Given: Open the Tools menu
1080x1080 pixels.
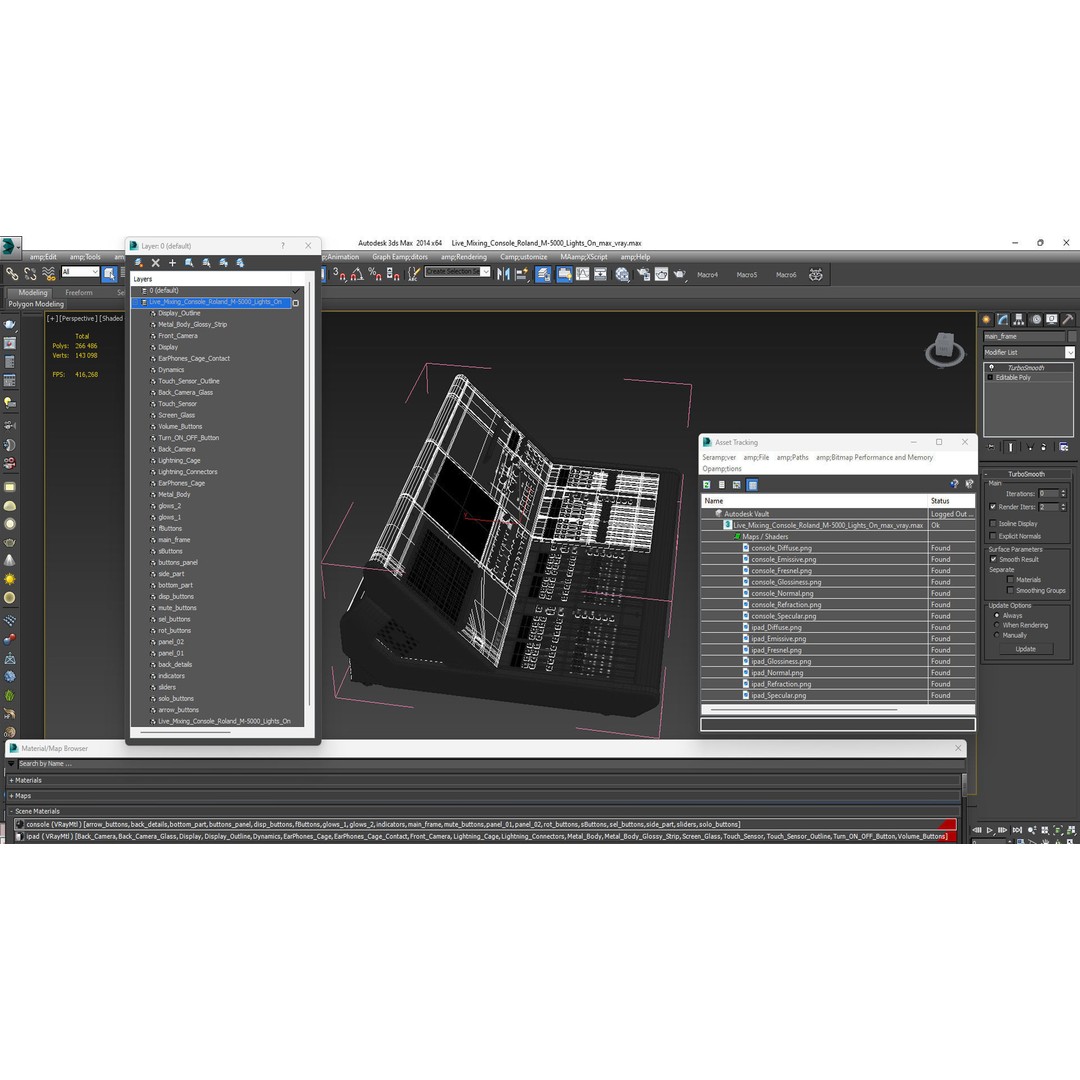Looking at the screenshot, I should [85, 257].
